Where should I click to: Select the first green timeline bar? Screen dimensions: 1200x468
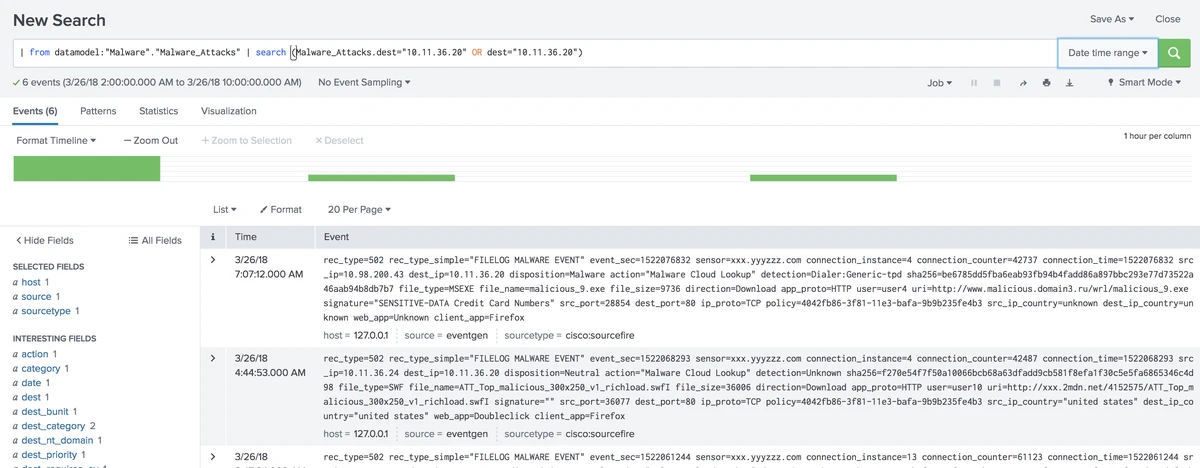click(x=86, y=169)
